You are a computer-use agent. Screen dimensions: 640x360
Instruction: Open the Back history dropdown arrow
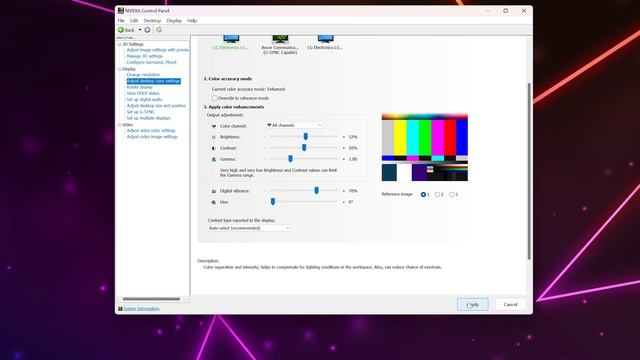pyautogui.click(x=140, y=30)
